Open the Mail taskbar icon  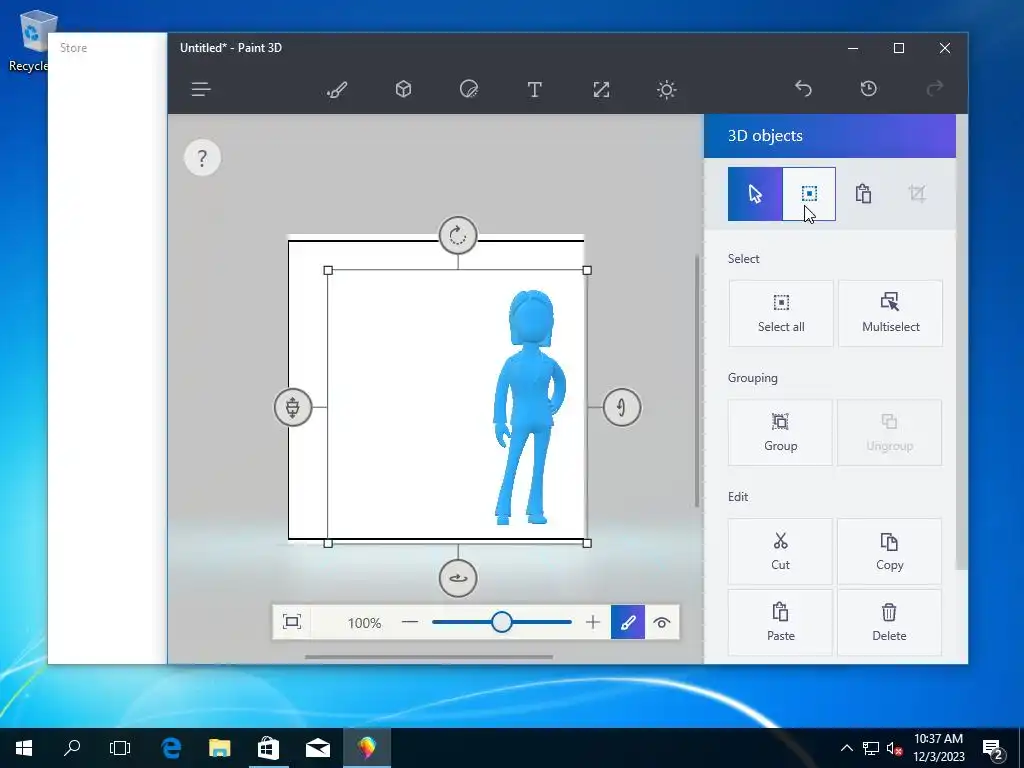(317, 748)
